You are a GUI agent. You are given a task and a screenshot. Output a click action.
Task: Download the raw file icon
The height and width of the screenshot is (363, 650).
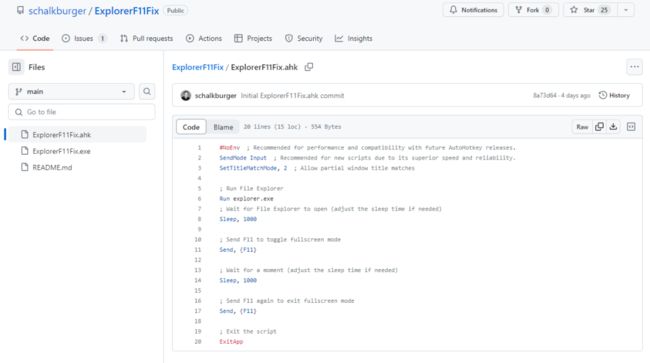tap(613, 127)
